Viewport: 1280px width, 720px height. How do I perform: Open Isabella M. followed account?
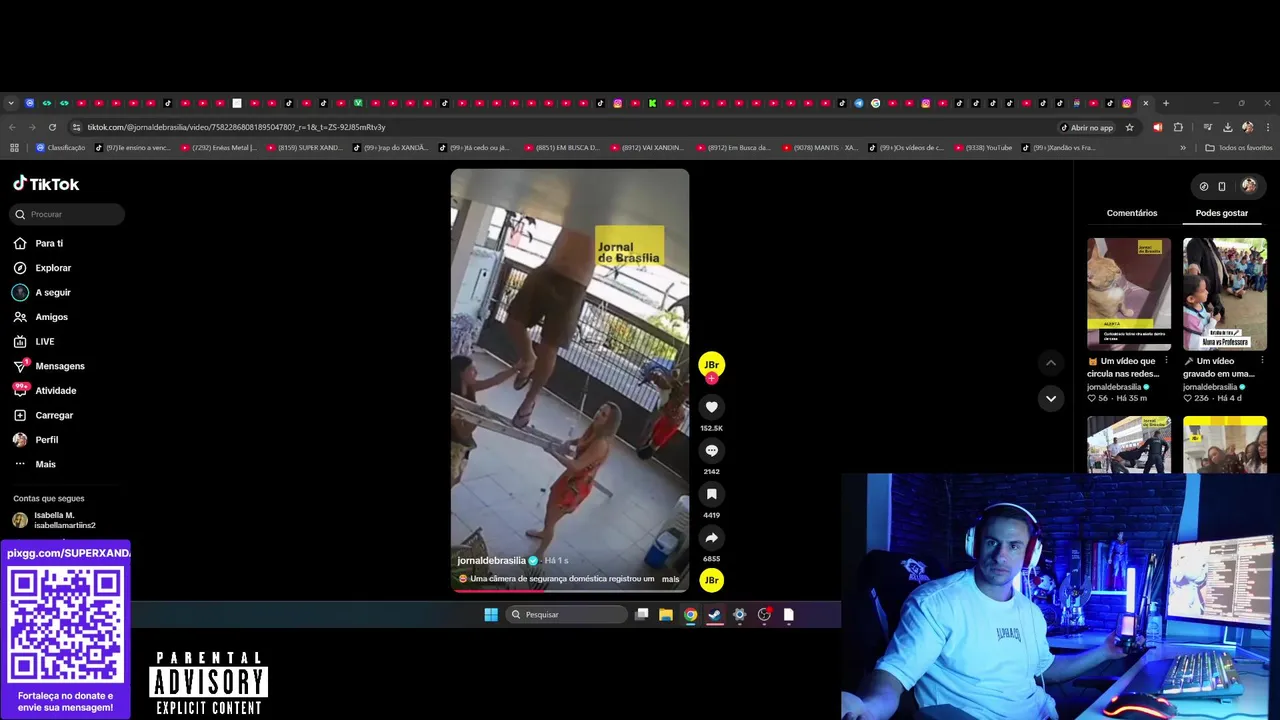tap(65, 520)
